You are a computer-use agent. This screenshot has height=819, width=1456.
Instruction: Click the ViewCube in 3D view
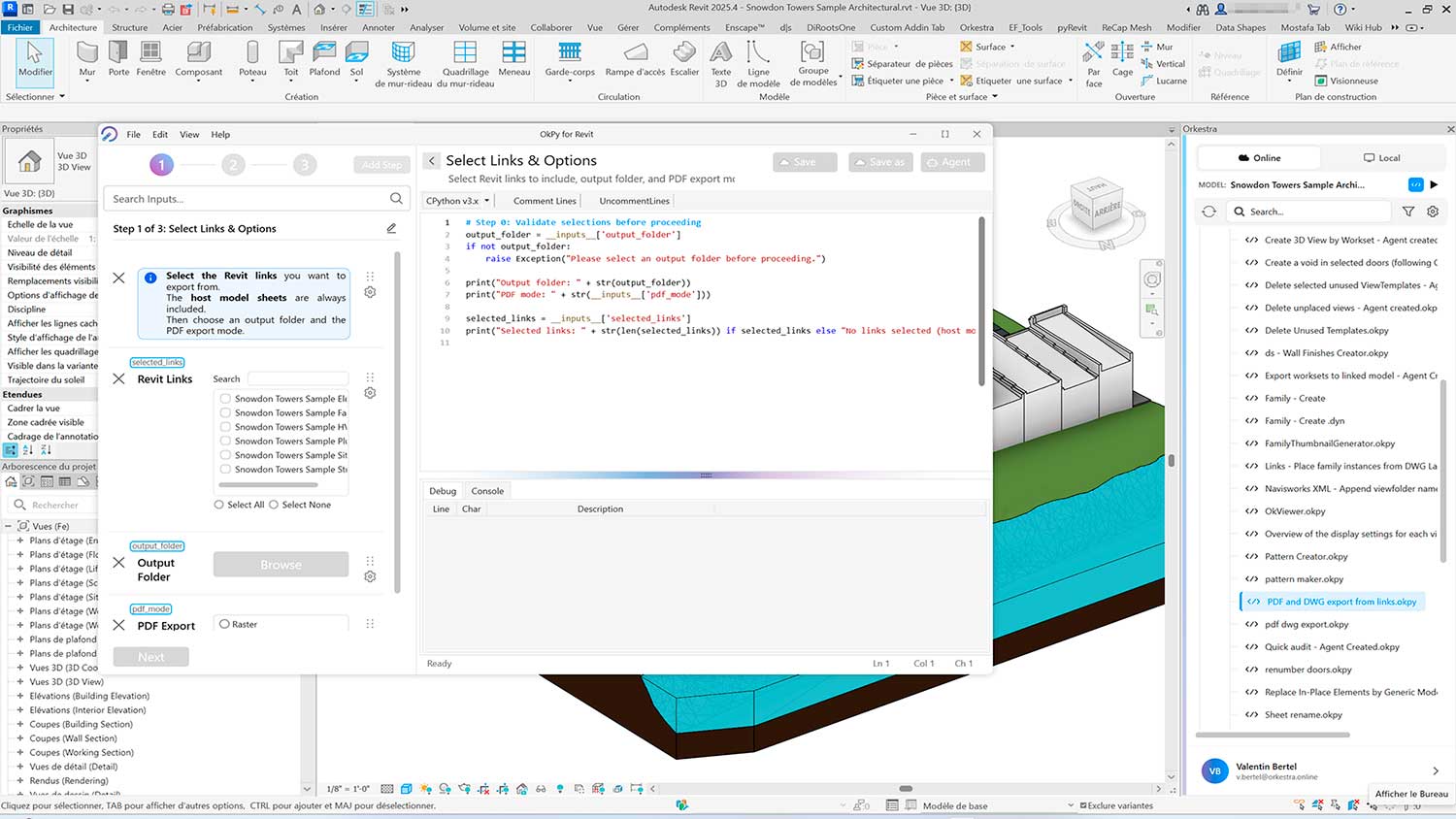pos(1094,205)
